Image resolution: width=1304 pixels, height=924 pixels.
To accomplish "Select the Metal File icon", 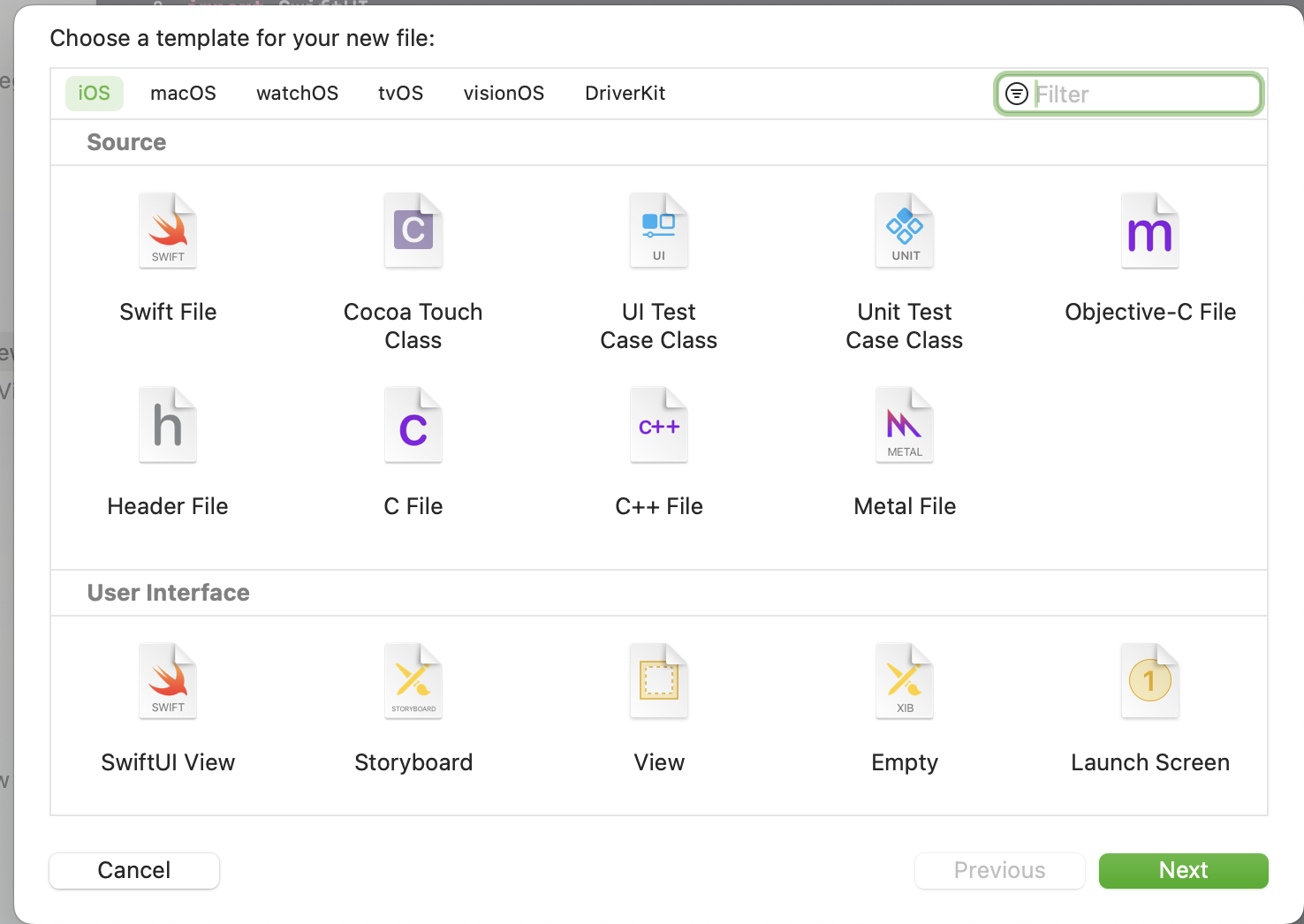I will pos(905,425).
